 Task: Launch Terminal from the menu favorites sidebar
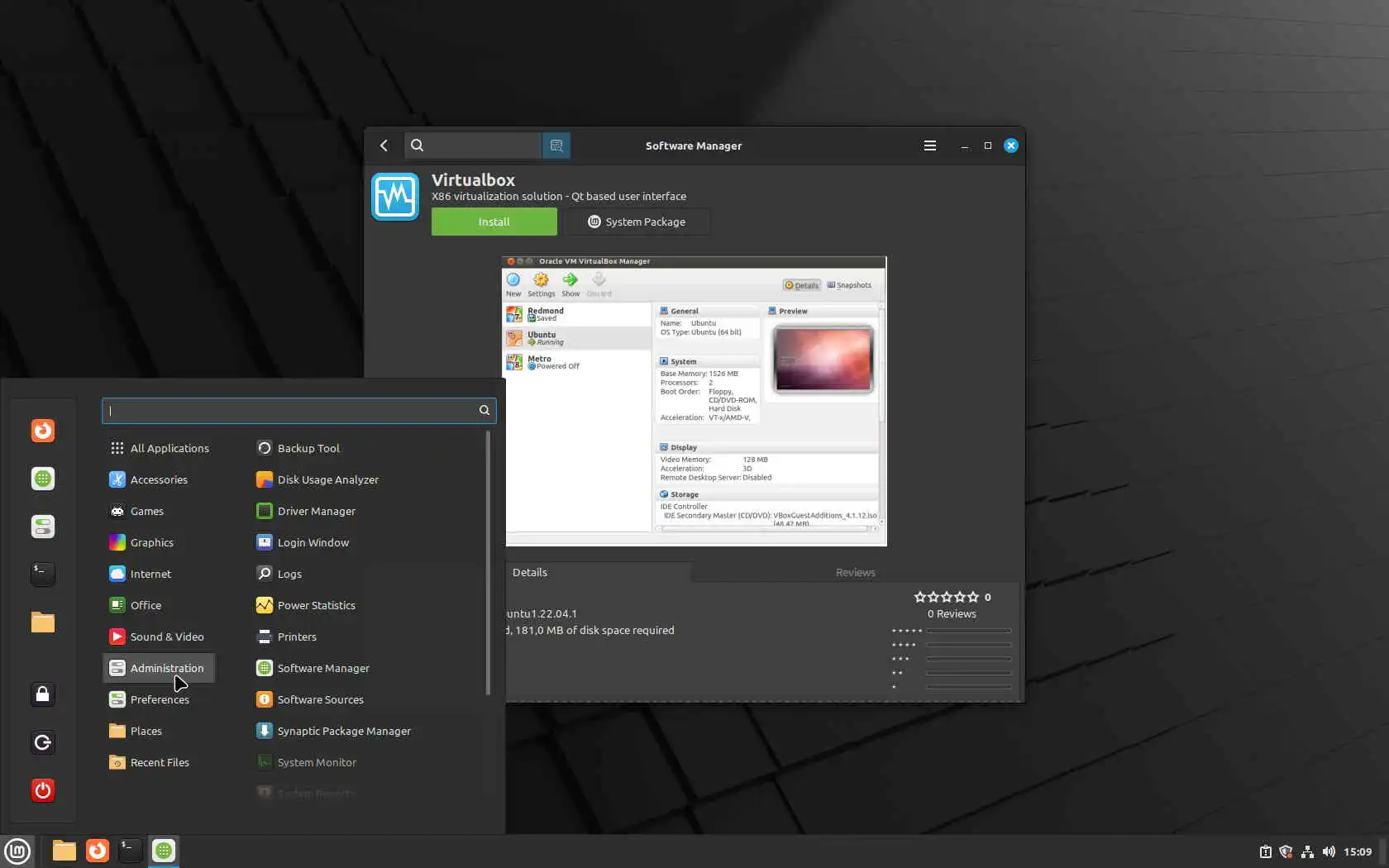[x=43, y=575]
